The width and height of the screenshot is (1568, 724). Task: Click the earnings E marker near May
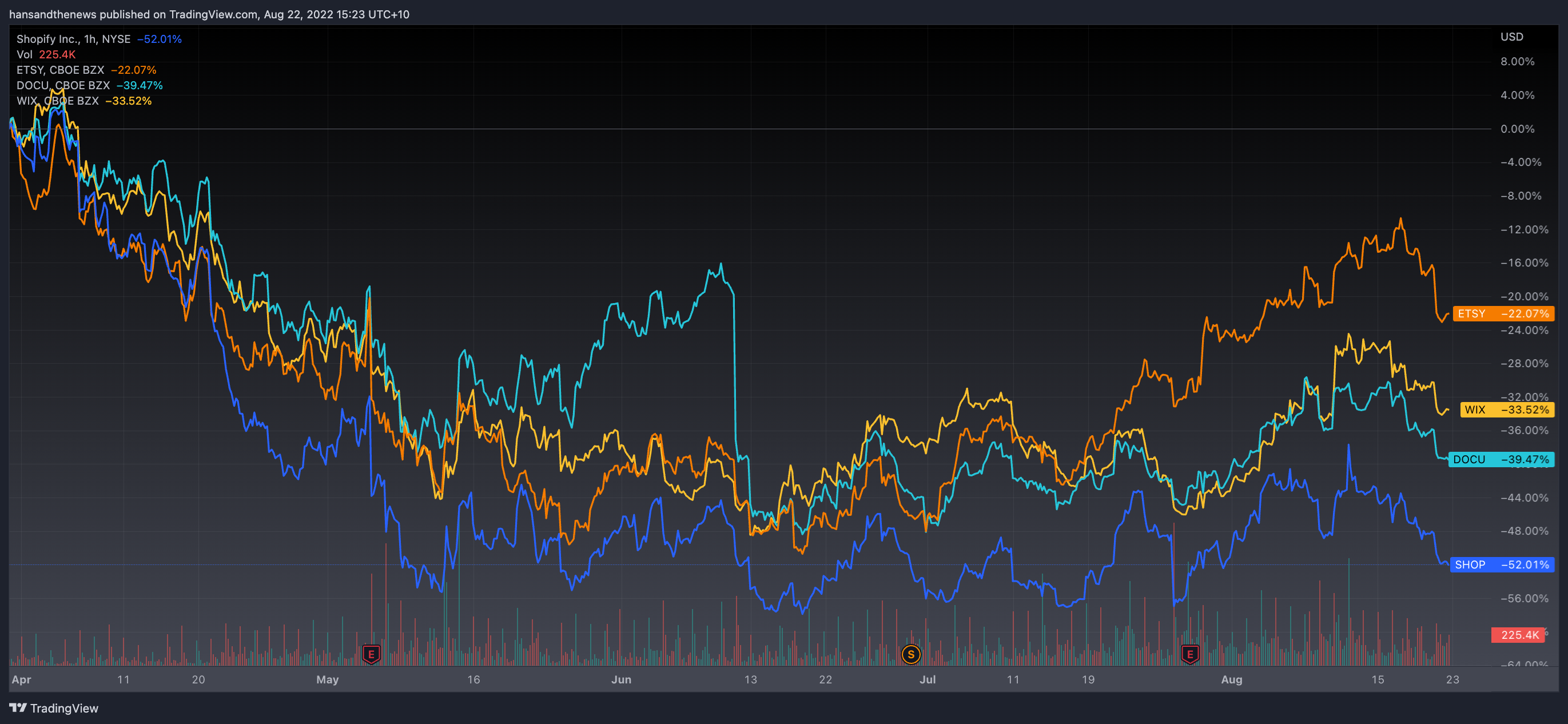[x=371, y=655]
